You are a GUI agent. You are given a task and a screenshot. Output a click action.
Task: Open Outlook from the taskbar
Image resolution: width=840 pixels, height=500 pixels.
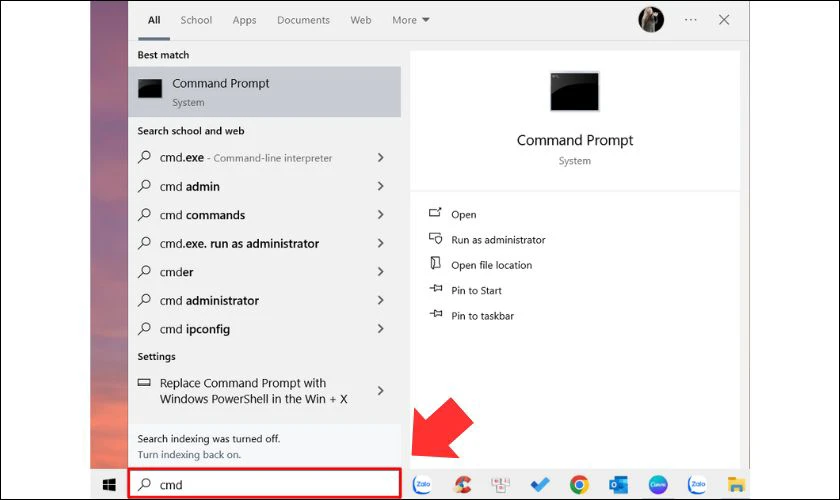[x=618, y=485]
